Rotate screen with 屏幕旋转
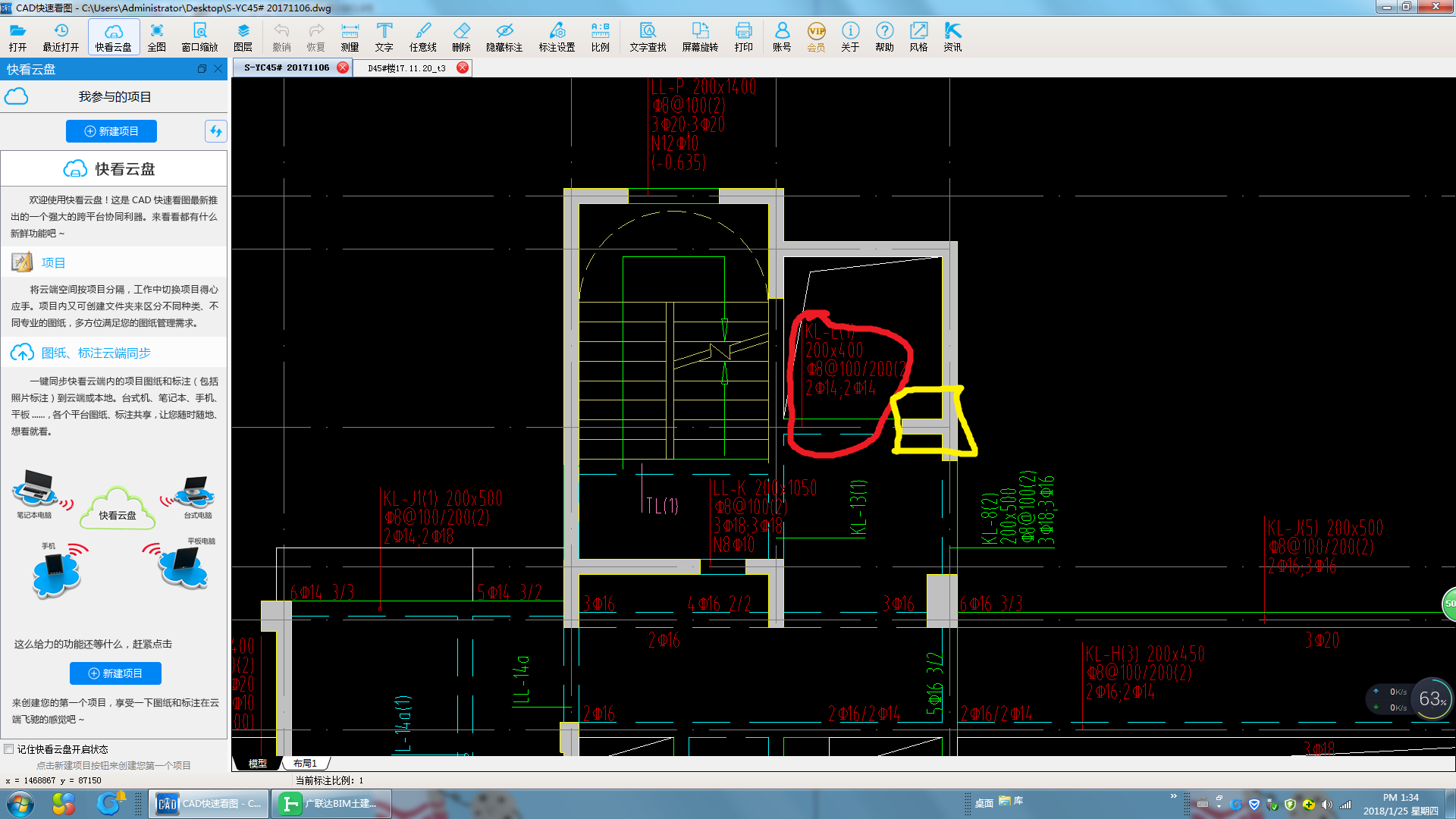This screenshot has height=819, width=1456. (x=700, y=36)
